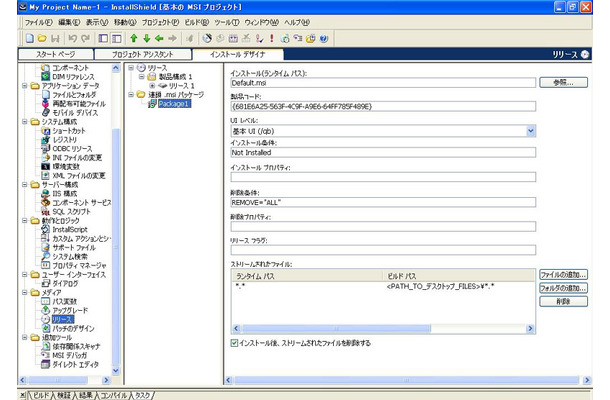Screen dimensions: 610x400
Task: Expand the リリース 1 node
Action: coord(152,86)
